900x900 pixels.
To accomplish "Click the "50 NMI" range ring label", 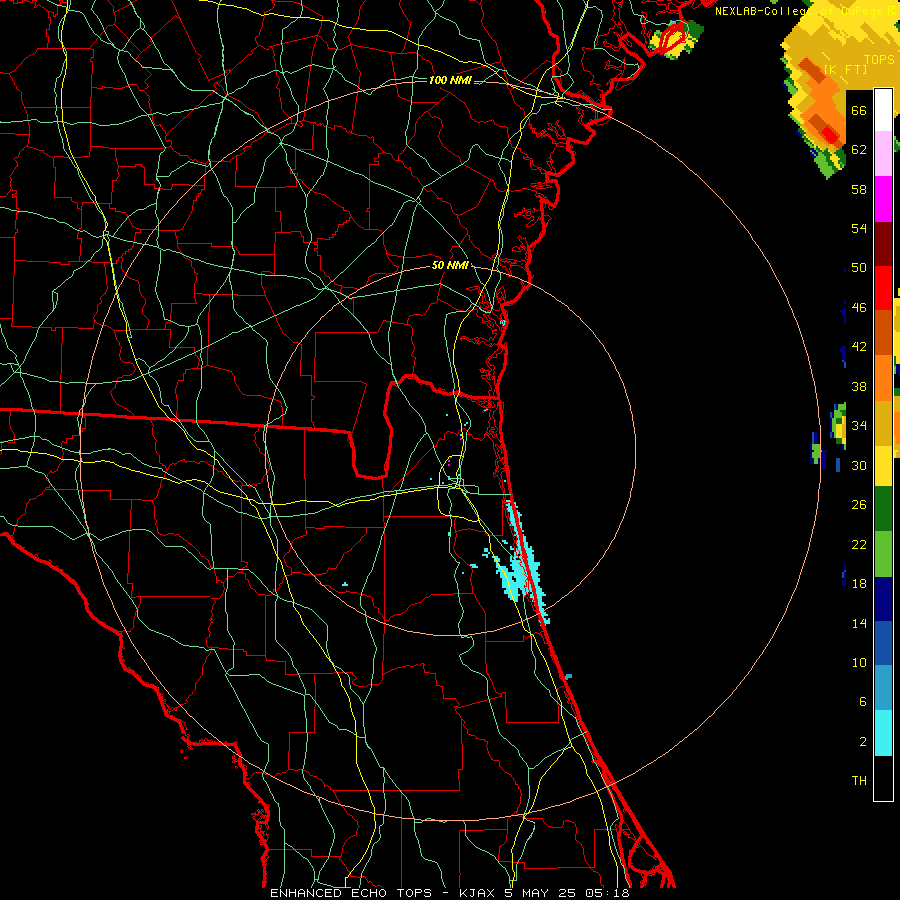I will (x=450, y=265).
